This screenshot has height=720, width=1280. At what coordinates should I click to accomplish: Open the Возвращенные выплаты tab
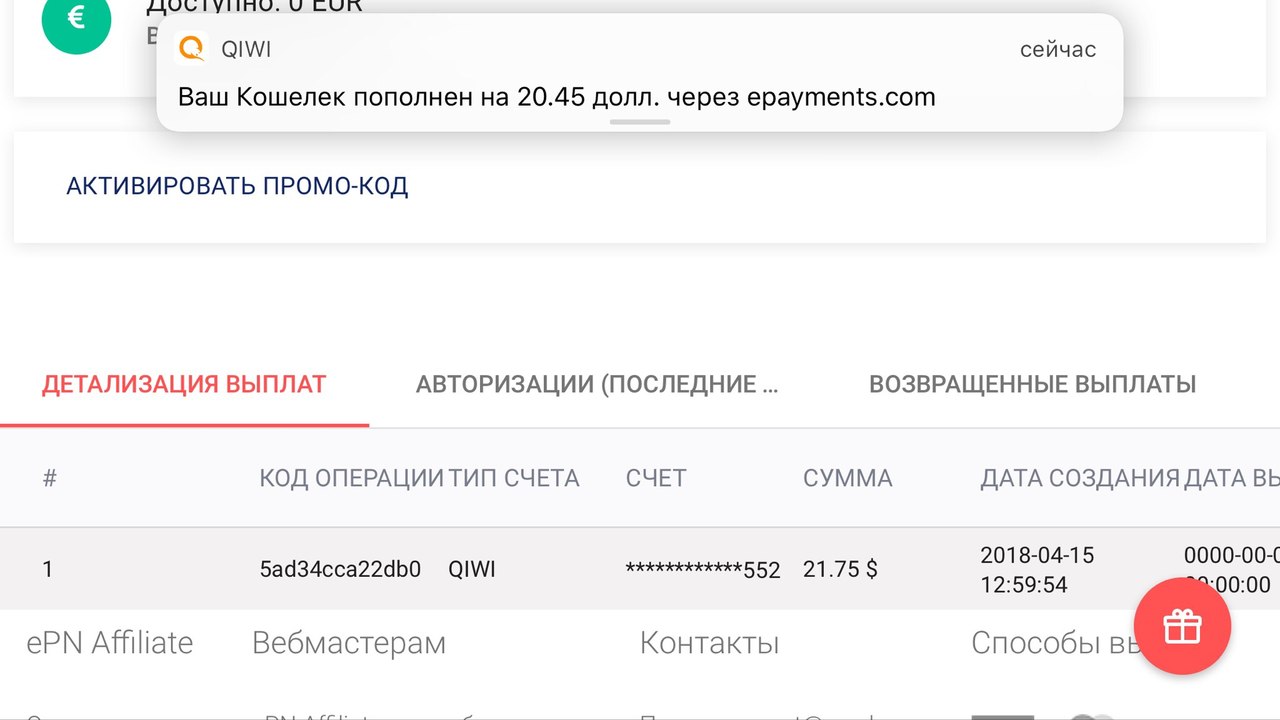(x=1032, y=384)
